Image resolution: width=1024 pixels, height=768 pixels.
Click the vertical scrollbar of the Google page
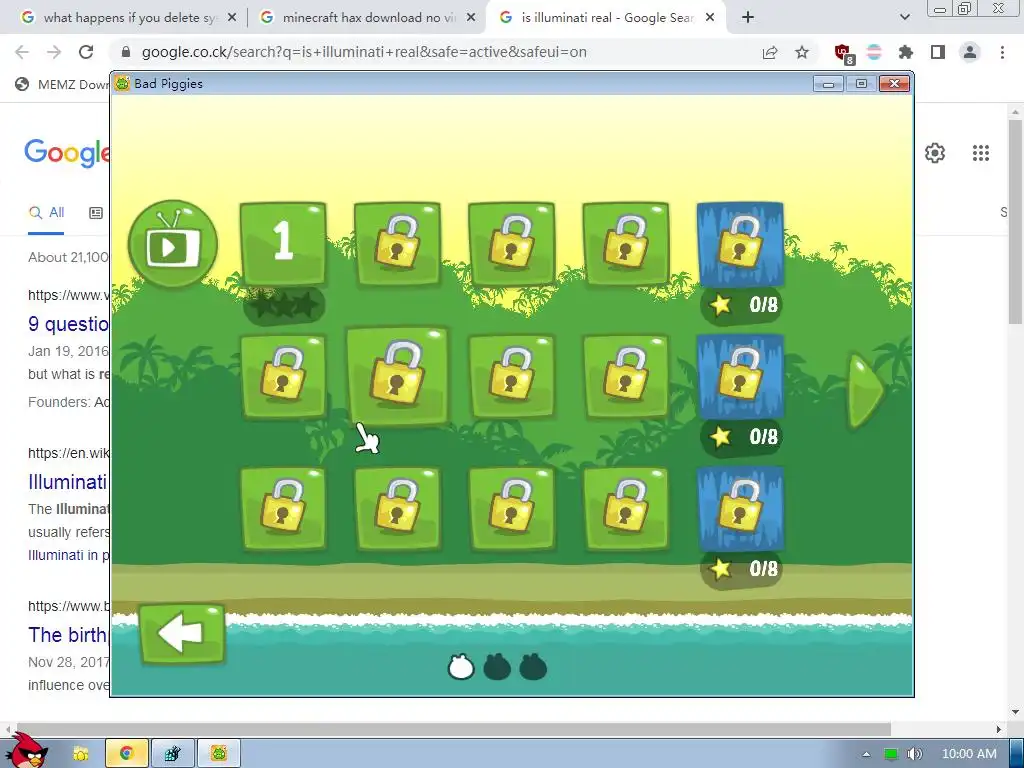[x=1015, y=222]
